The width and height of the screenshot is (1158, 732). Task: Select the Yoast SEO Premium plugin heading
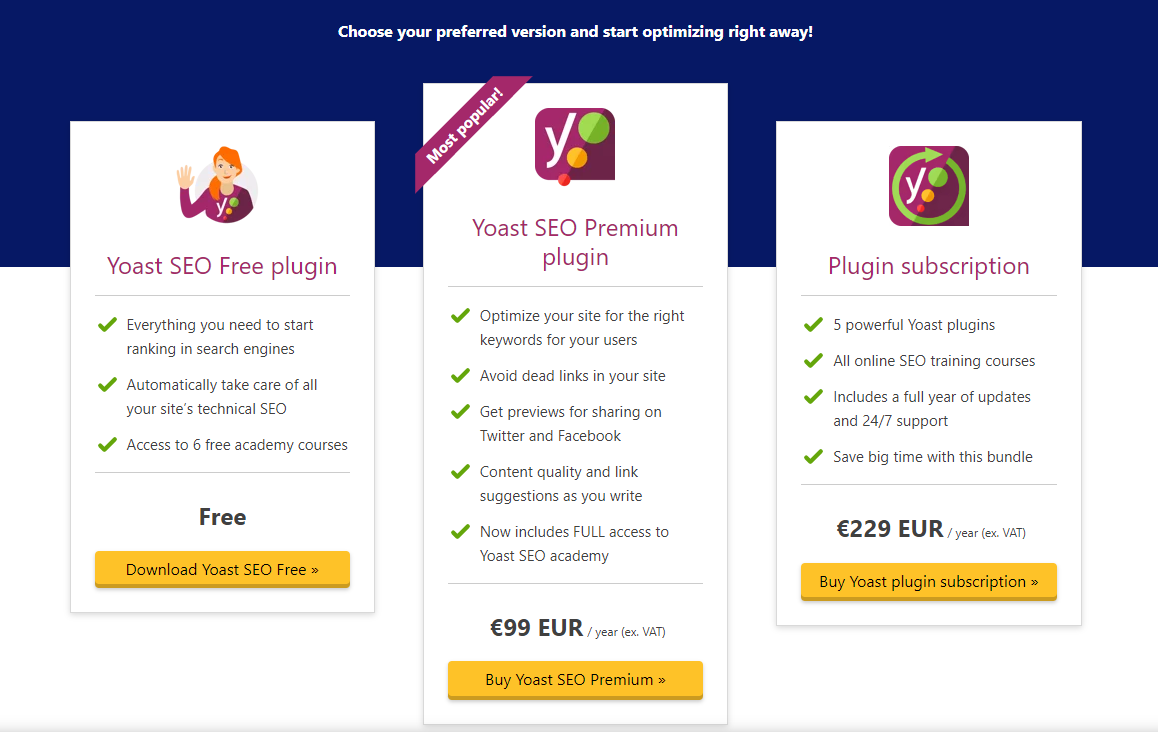[575, 242]
